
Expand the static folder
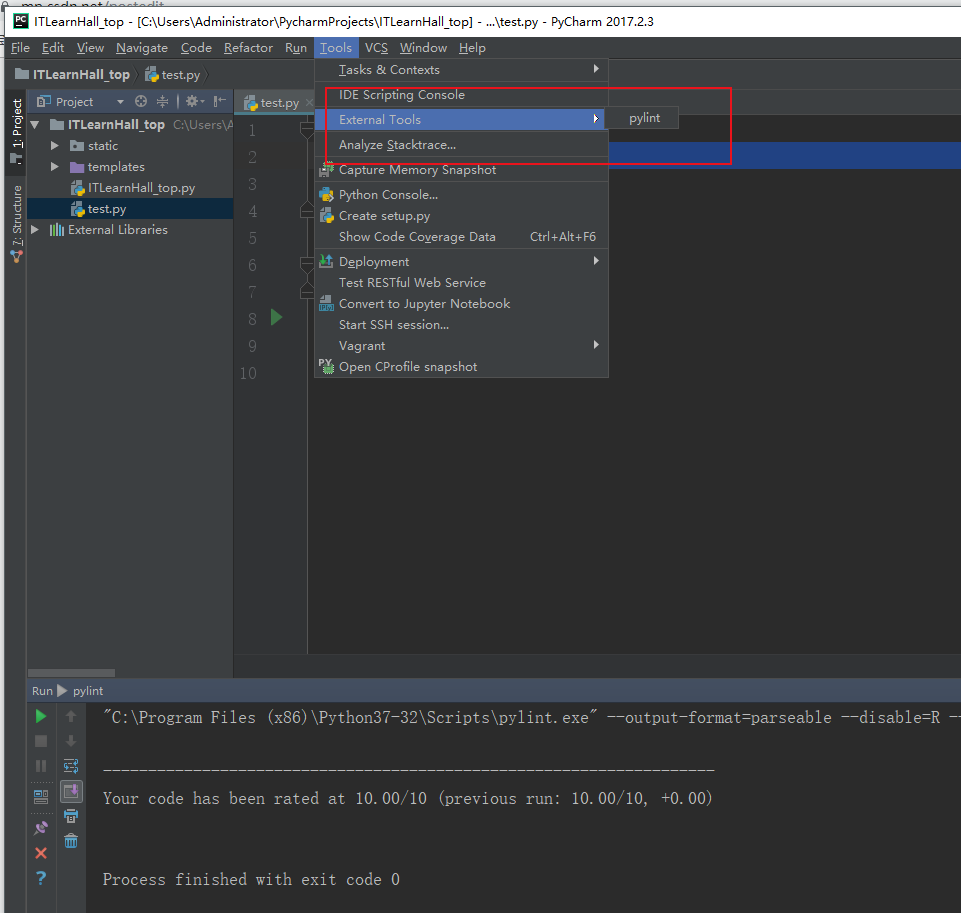(55, 146)
